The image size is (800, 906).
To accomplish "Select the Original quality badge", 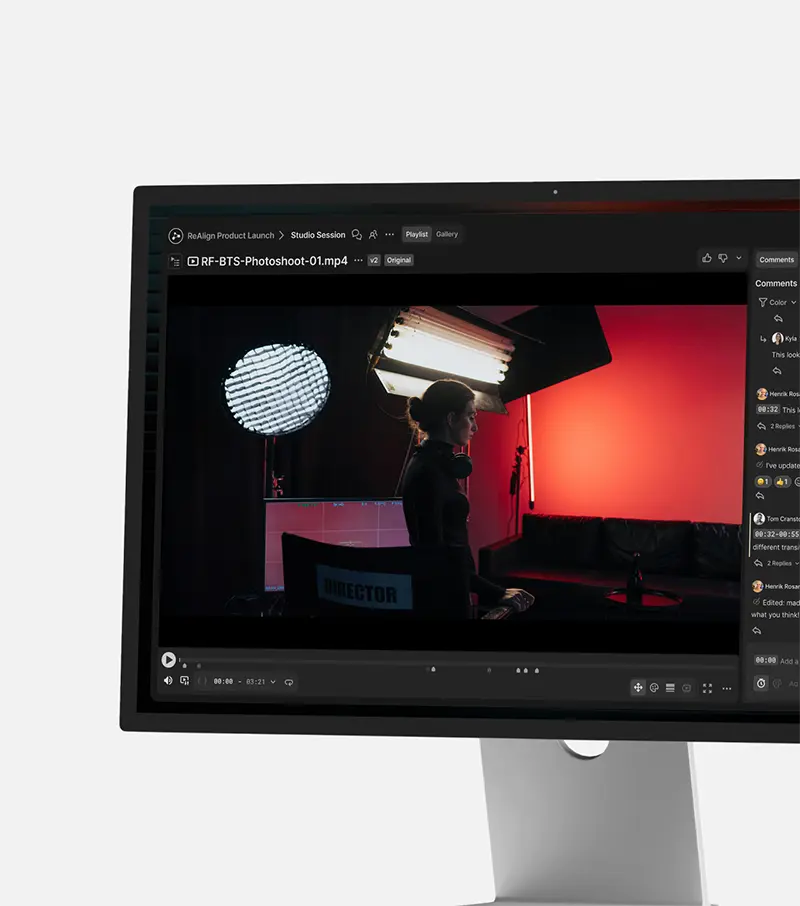I will (399, 261).
